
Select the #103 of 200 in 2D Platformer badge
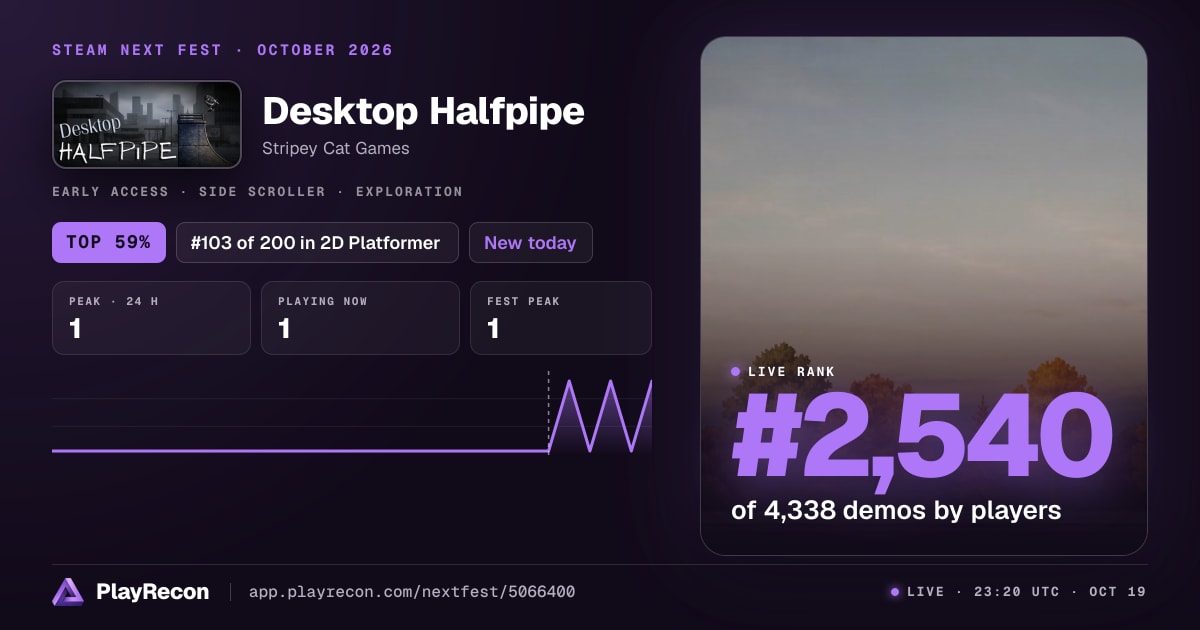pyautogui.click(x=317, y=243)
